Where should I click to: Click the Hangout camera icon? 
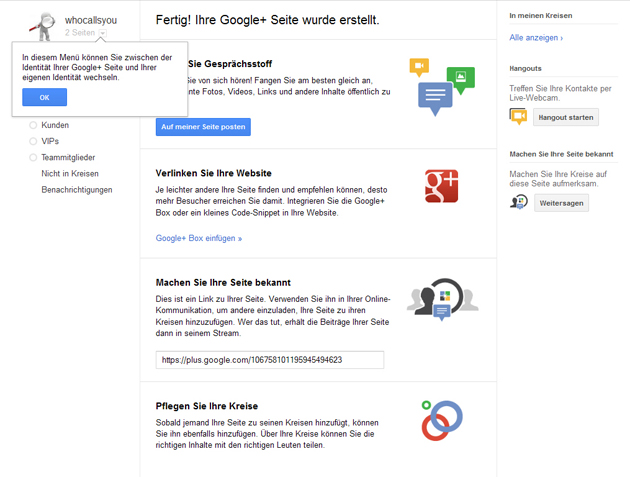coord(518,117)
